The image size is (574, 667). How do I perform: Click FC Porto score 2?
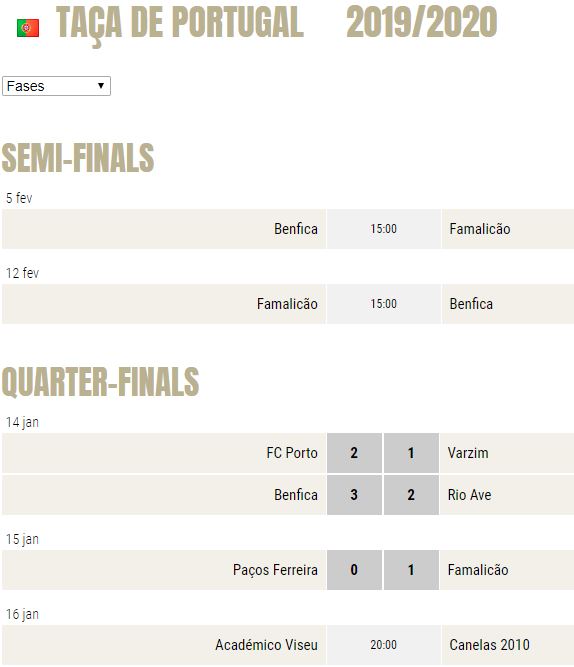click(x=354, y=453)
